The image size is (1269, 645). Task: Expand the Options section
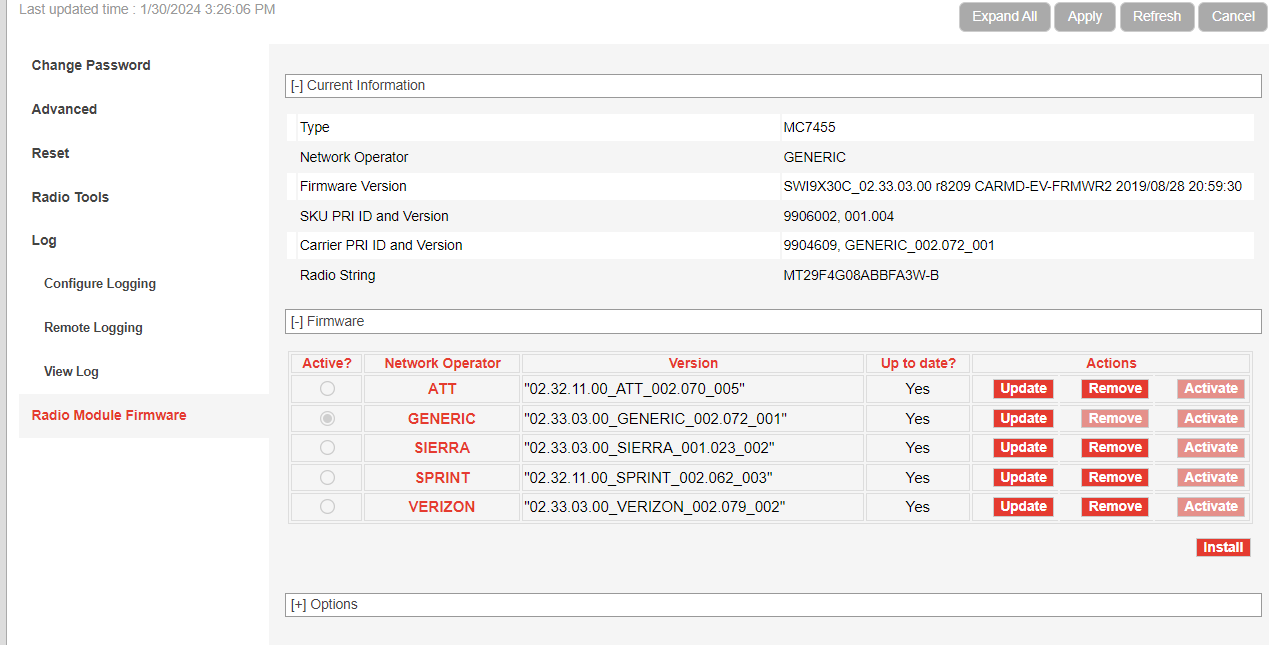tap(298, 605)
